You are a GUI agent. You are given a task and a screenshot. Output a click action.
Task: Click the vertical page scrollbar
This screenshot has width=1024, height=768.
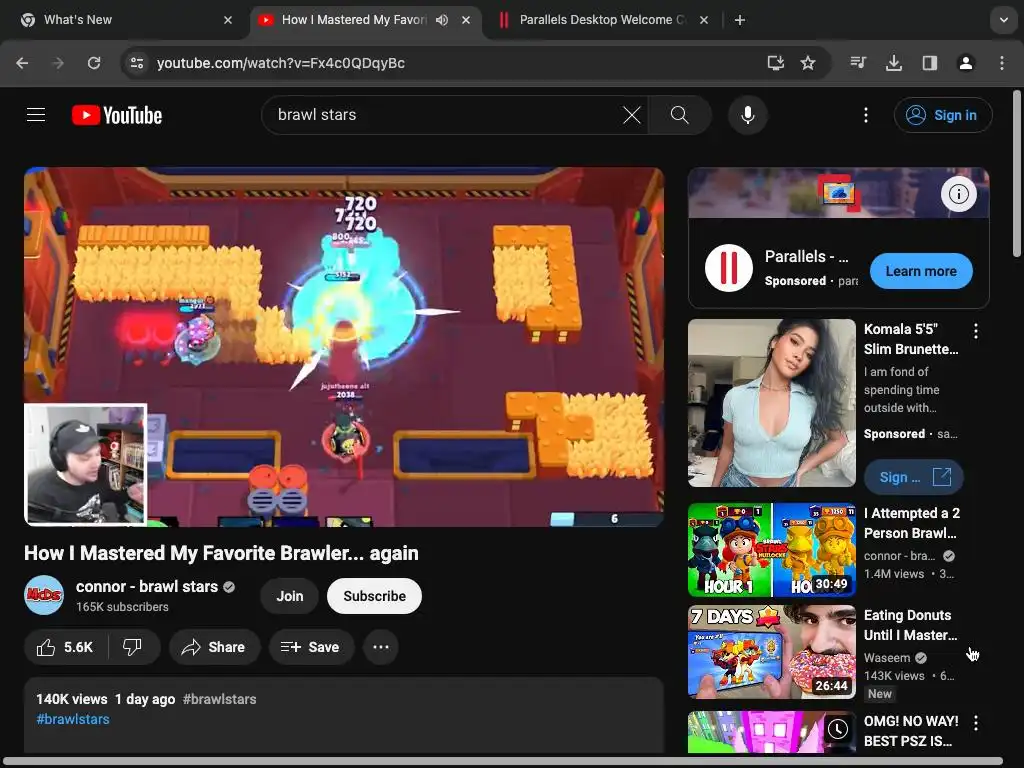coord(1016,174)
